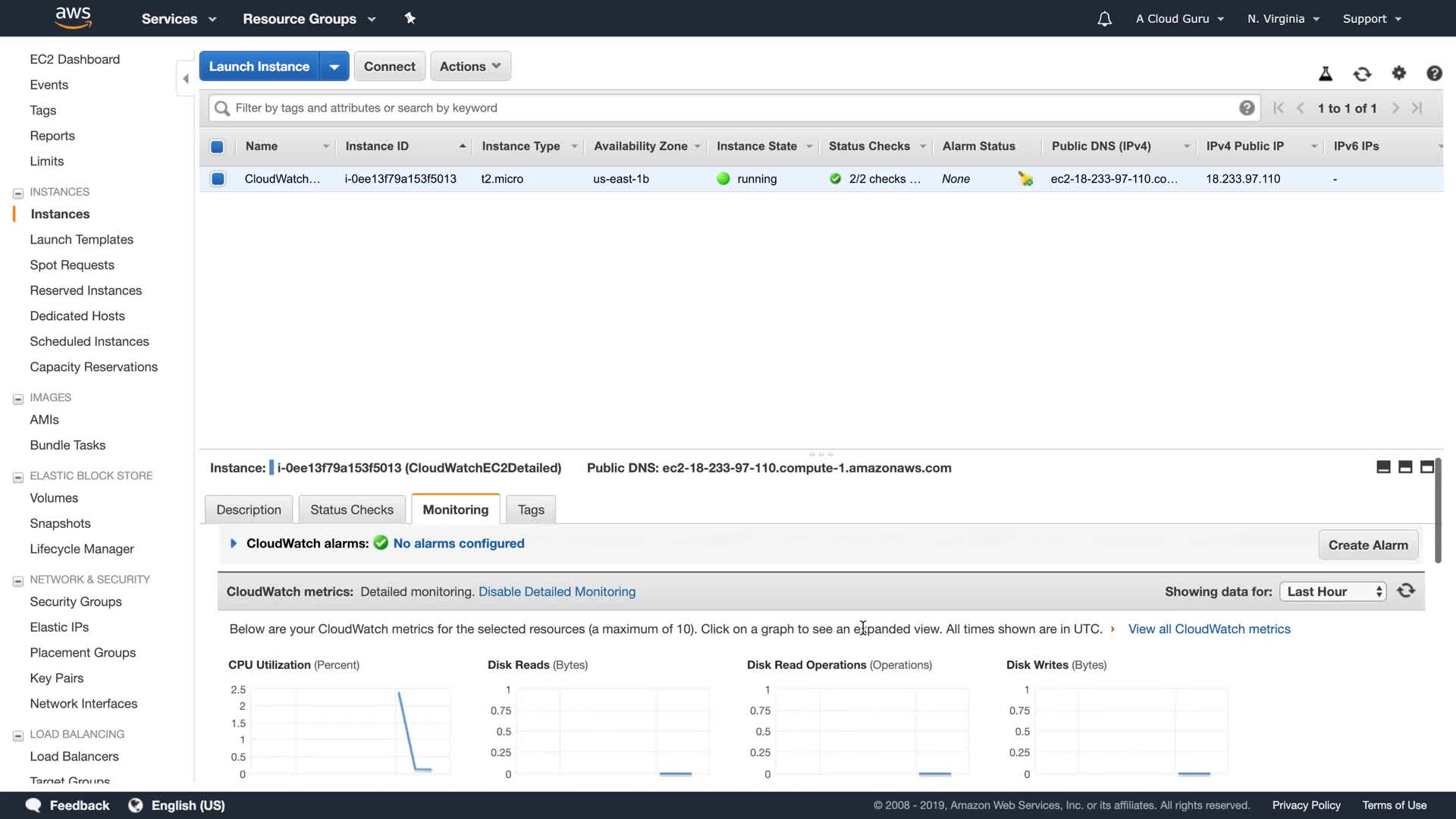Refresh the instances list
The width and height of the screenshot is (1456, 819).
click(1362, 74)
